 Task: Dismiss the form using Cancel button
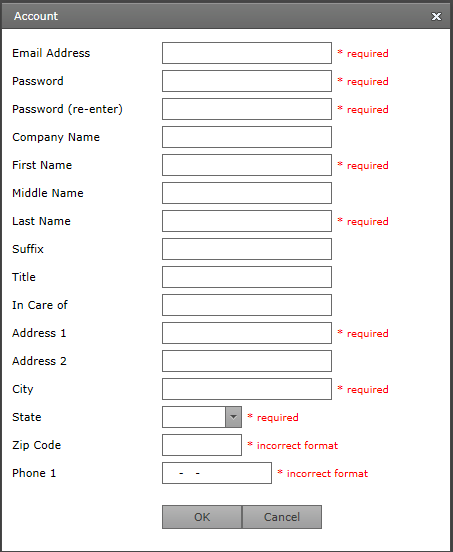pos(282,517)
